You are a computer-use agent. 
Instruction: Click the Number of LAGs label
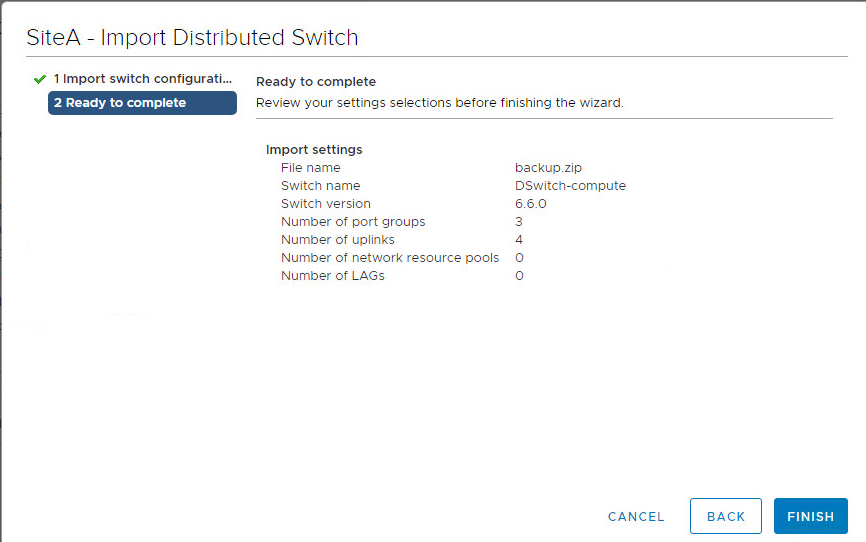[332, 276]
